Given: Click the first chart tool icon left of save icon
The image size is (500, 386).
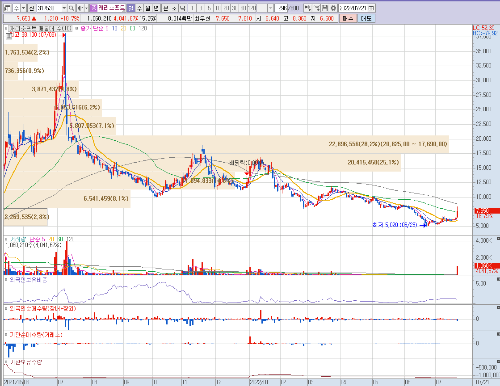Looking at the screenshot, I should click(x=308, y=8).
